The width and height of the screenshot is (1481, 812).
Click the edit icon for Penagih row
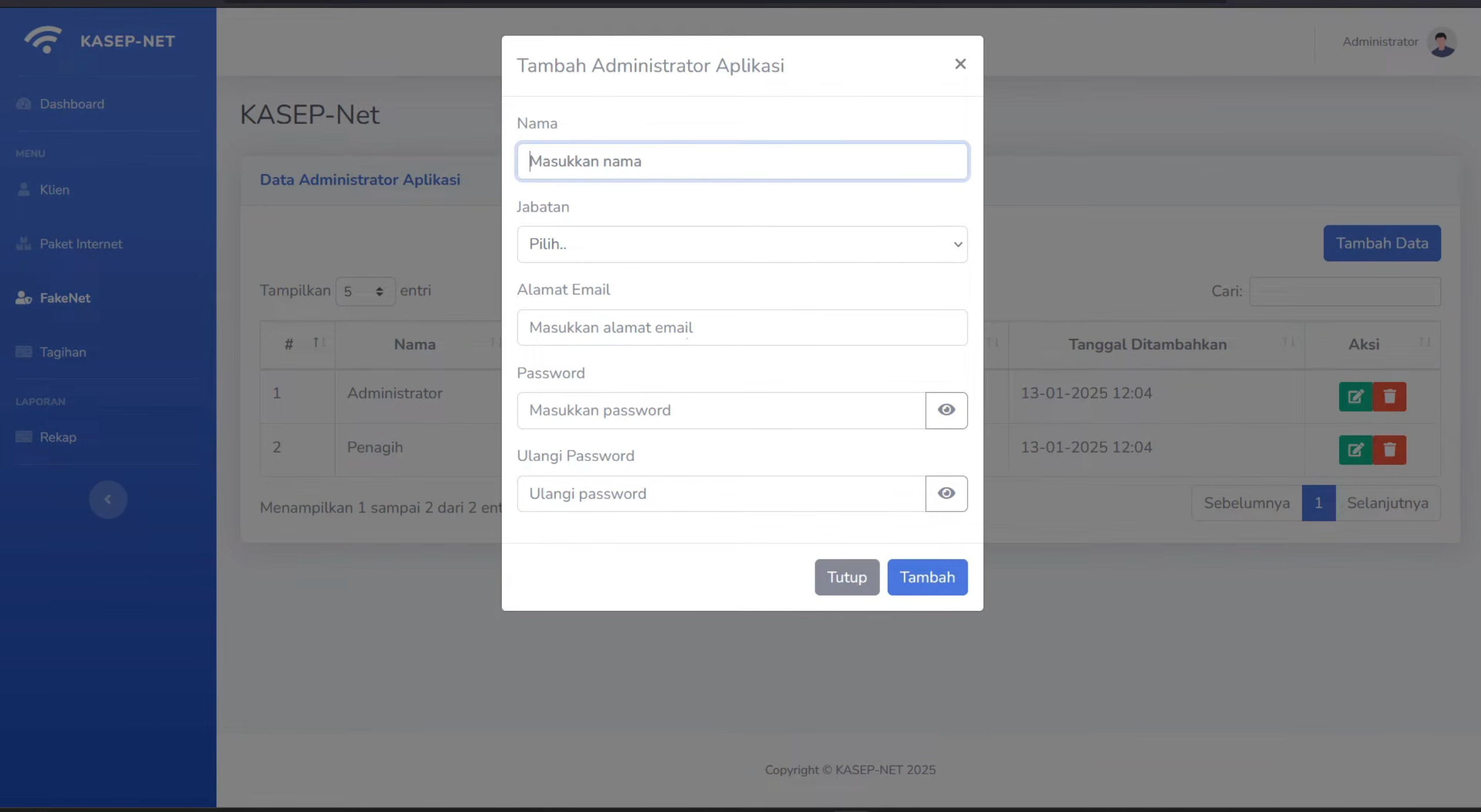pyautogui.click(x=1355, y=450)
